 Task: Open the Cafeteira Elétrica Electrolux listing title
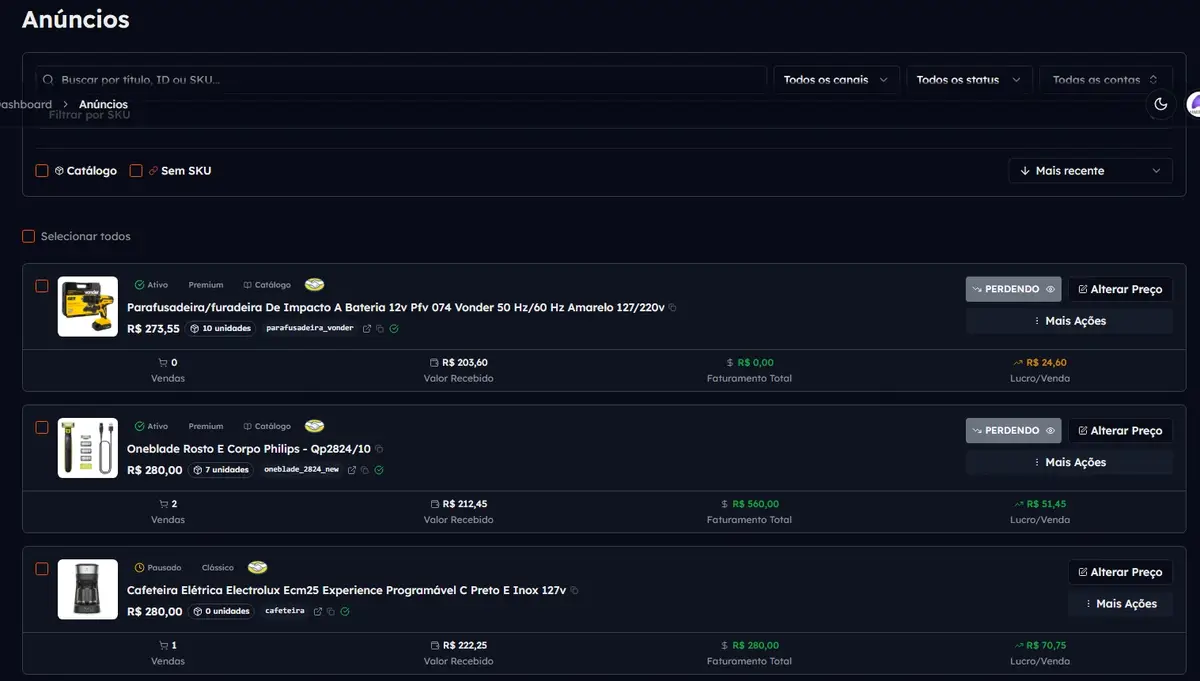pos(346,590)
